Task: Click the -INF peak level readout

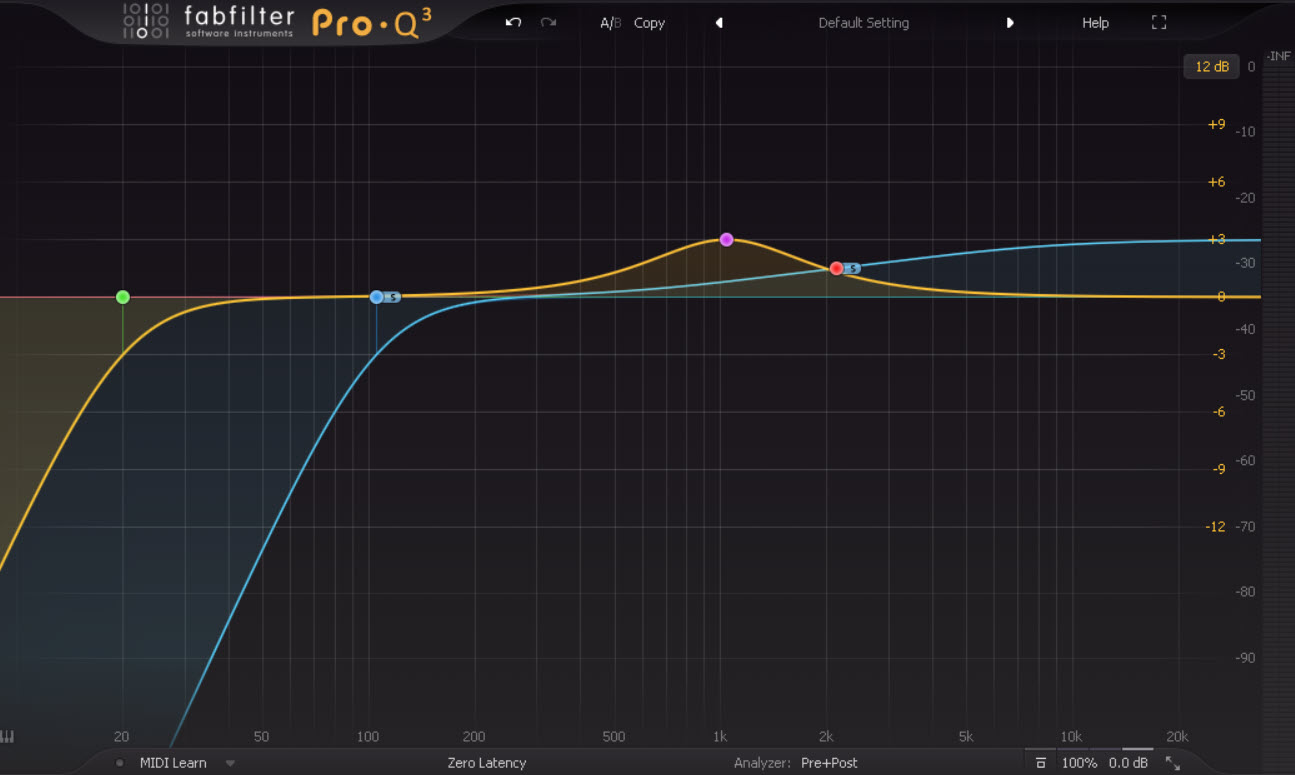Action: coord(1278,56)
